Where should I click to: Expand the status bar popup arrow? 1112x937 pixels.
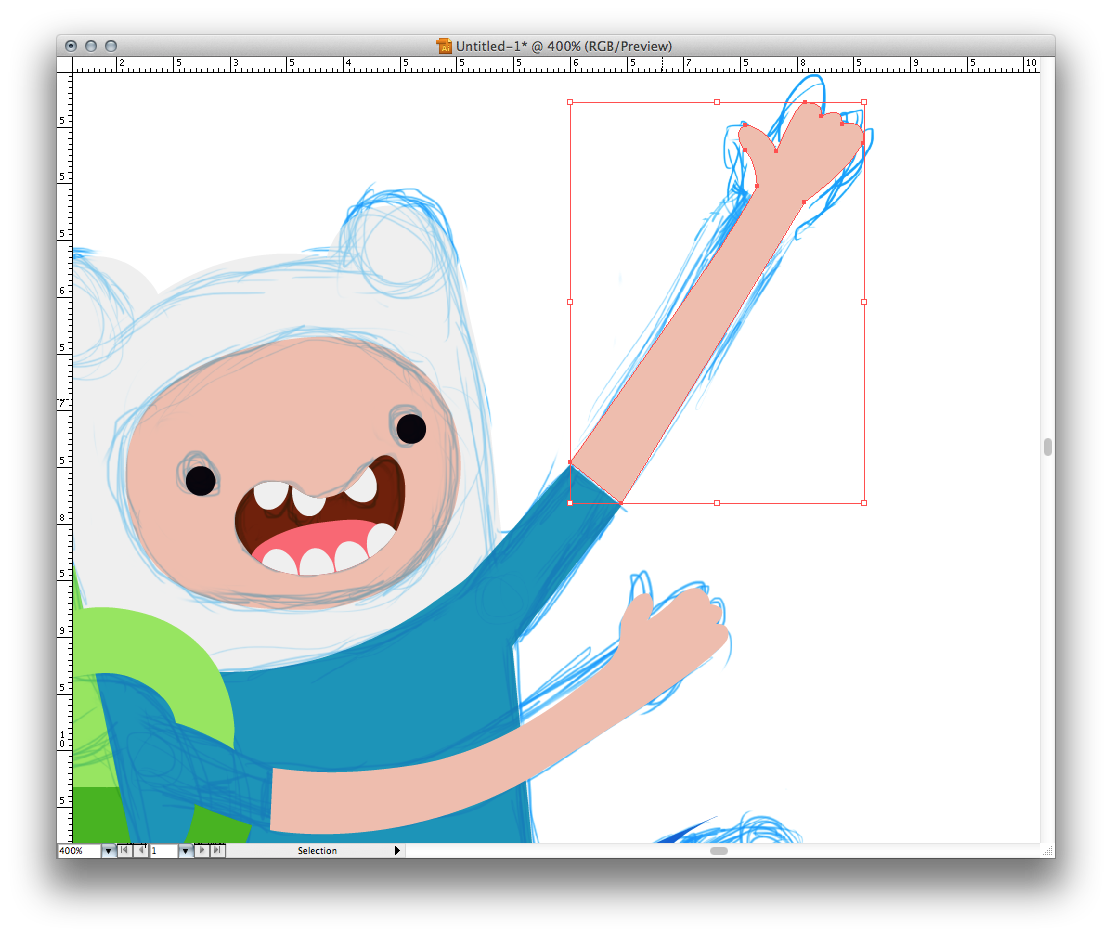397,851
